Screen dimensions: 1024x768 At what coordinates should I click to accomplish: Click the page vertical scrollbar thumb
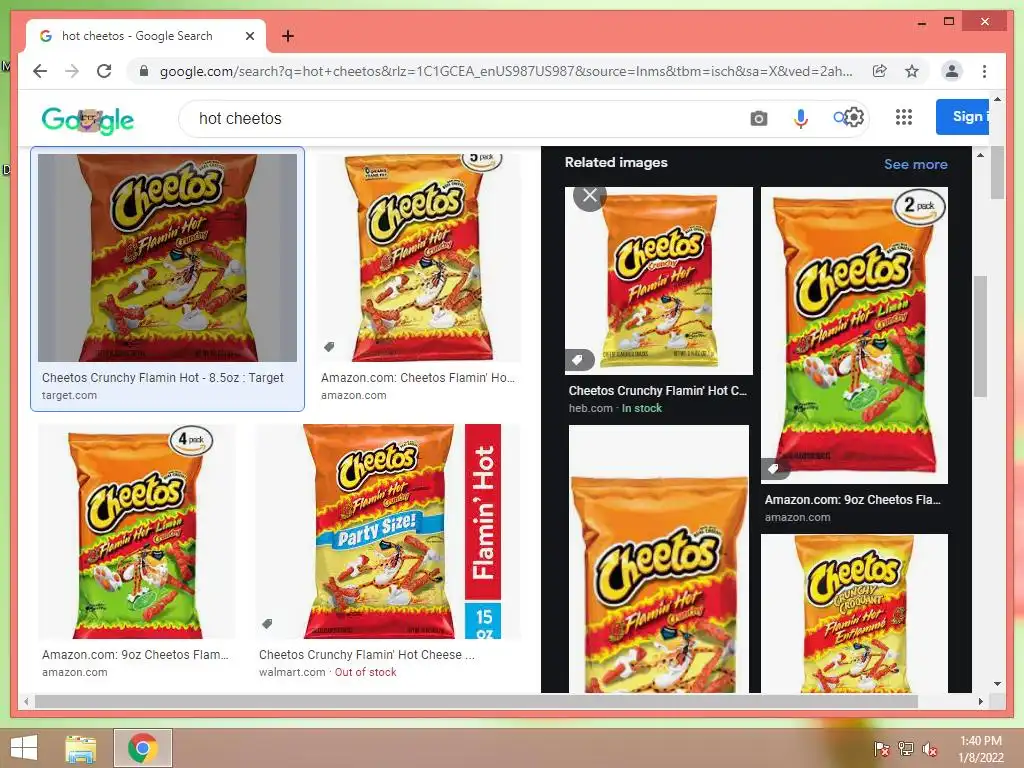click(x=997, y=172)
